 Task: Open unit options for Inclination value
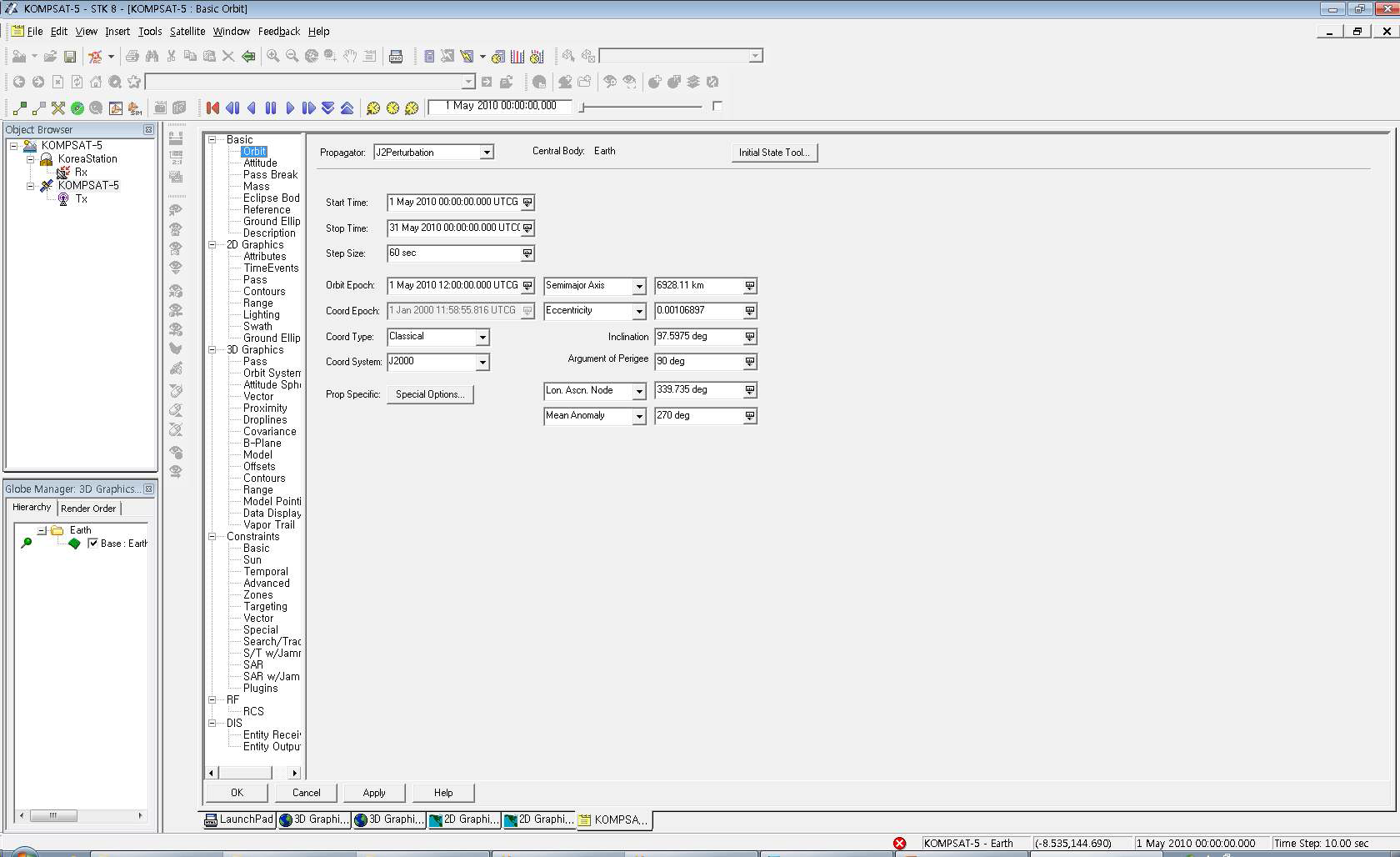point(750,337)
